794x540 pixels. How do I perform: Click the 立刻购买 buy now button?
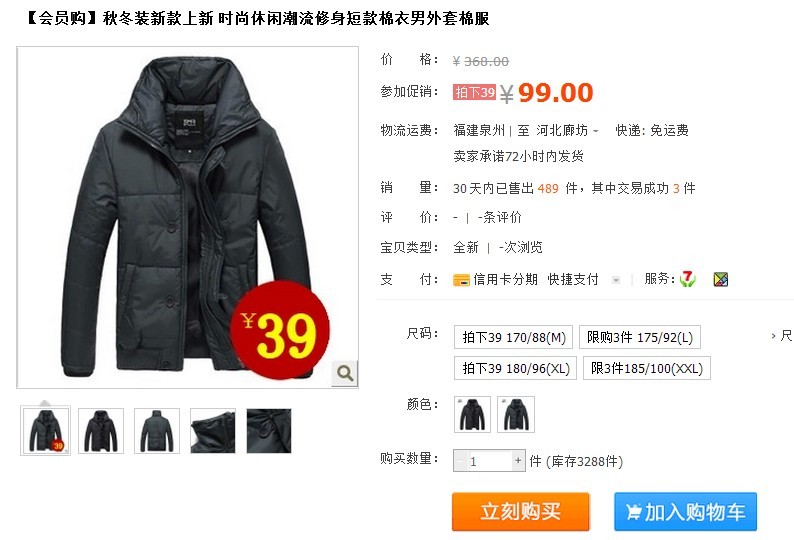point(521,512)
